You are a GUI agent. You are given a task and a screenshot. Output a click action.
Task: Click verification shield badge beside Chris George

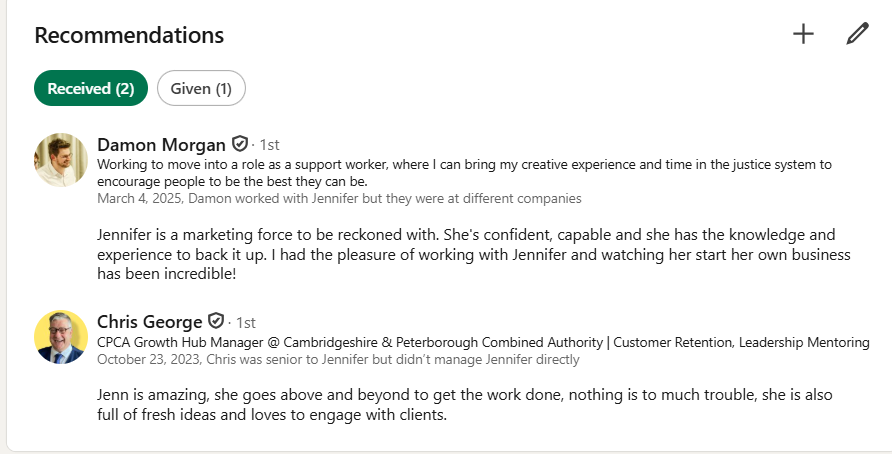[x=216, y=321]
